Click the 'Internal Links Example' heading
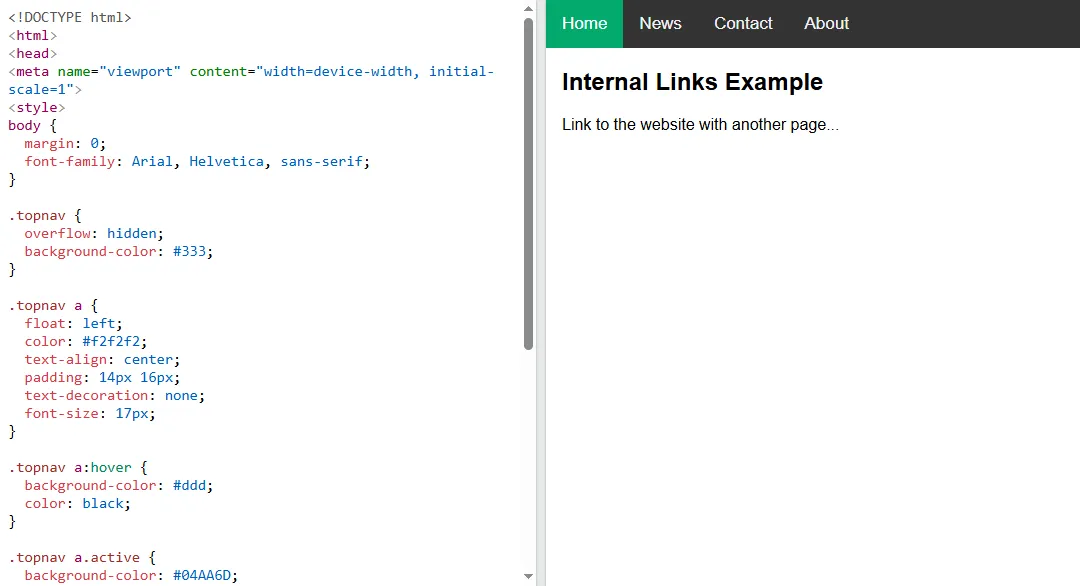1080x586 pixels. coord(692,82)
